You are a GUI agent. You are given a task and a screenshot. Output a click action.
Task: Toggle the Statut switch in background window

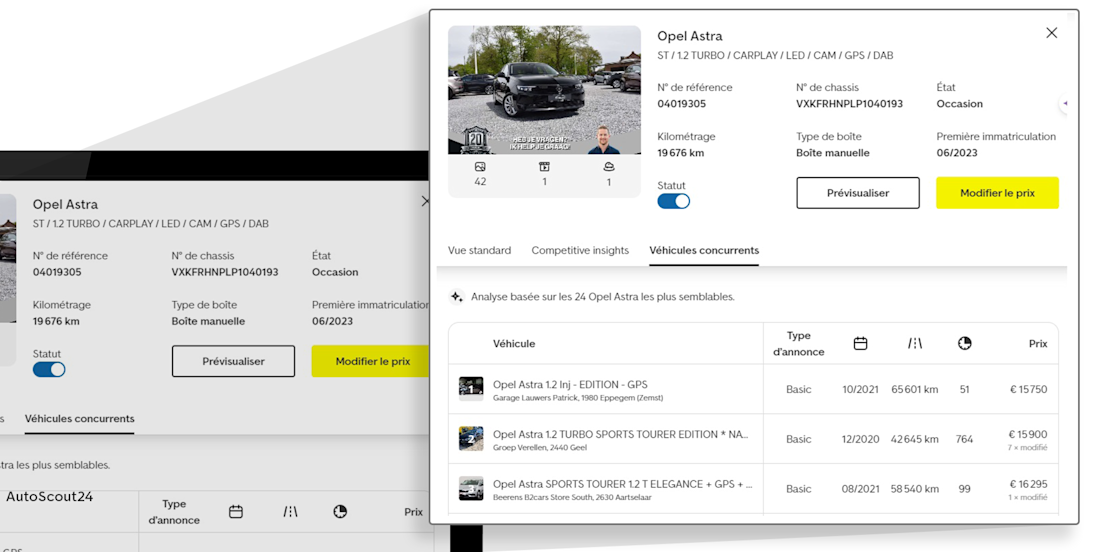[49, 370]
